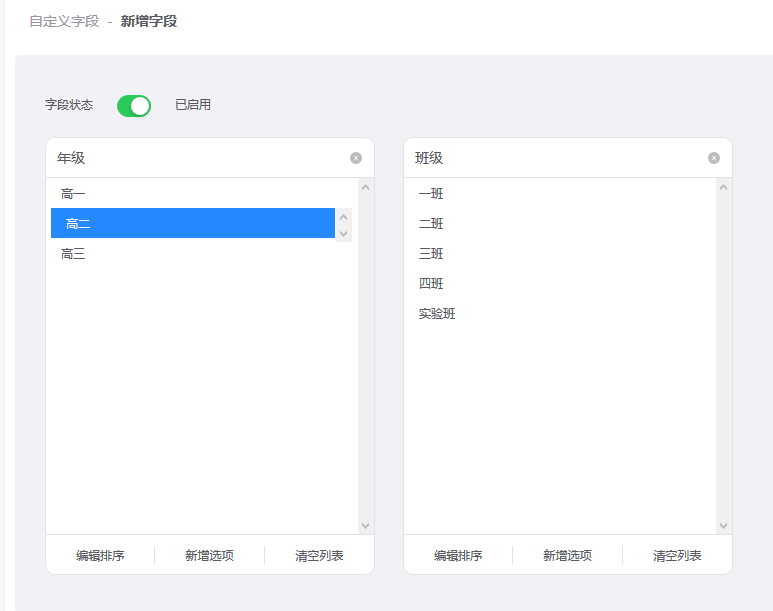Clear the 年级 field name icon
773x611 pixels.
click(x=356, y=158)
